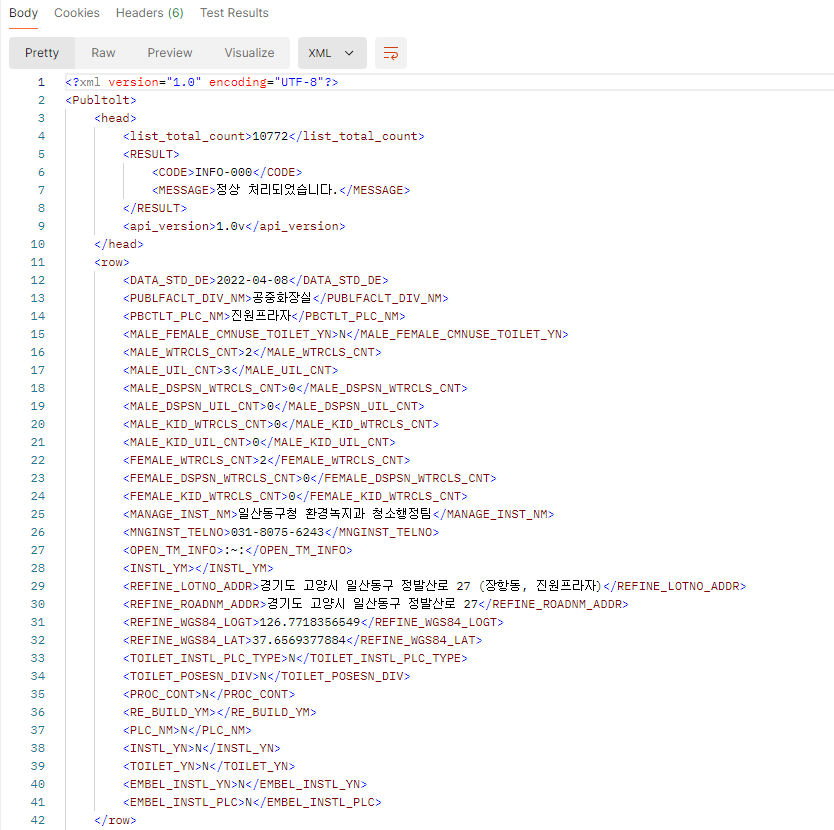This screenshot has height=830, width=834.
Task: Click the MALE_KID_WTRCLS_CNT line 20
Action: (281, 425)
